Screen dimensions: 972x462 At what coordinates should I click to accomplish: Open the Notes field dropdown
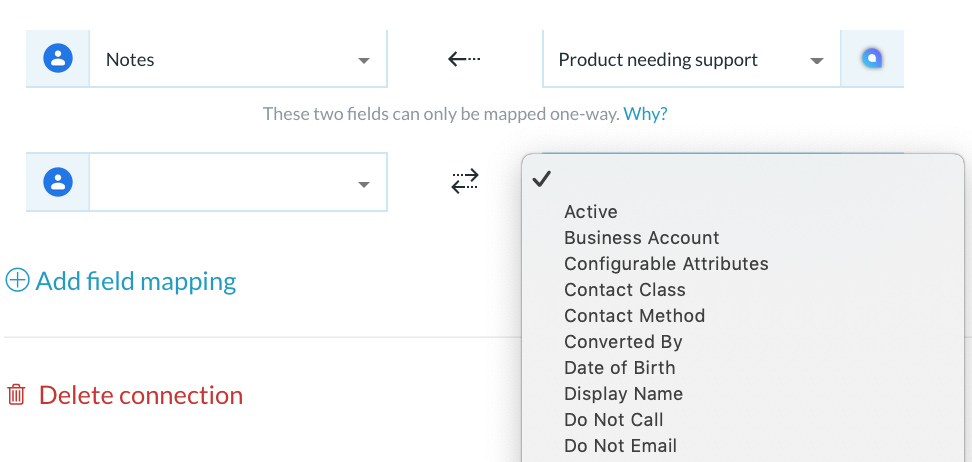click(x=239, y=59)
